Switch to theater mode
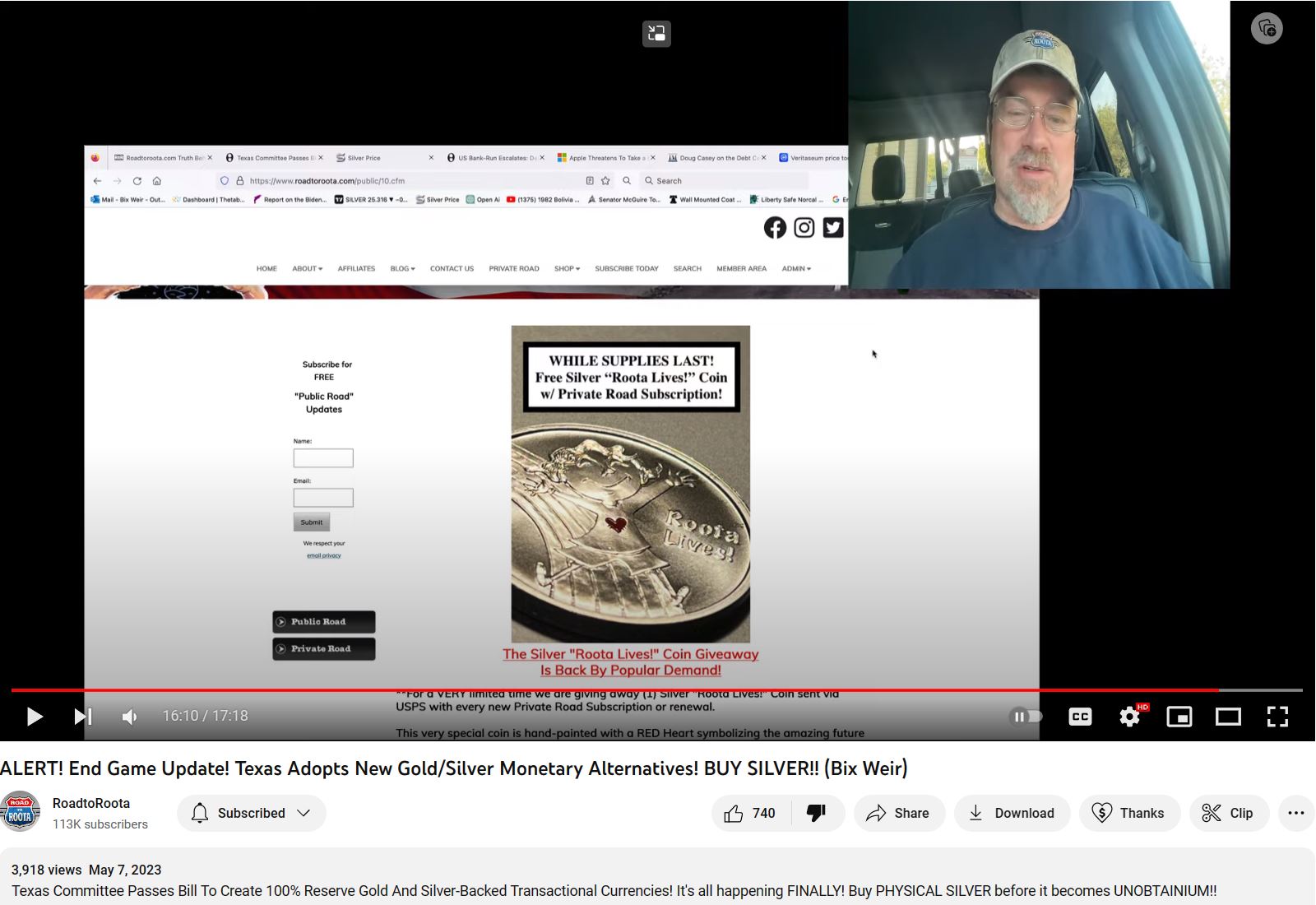The width and height of the screenshot is (1316, 905). (x=1228, y=717)
